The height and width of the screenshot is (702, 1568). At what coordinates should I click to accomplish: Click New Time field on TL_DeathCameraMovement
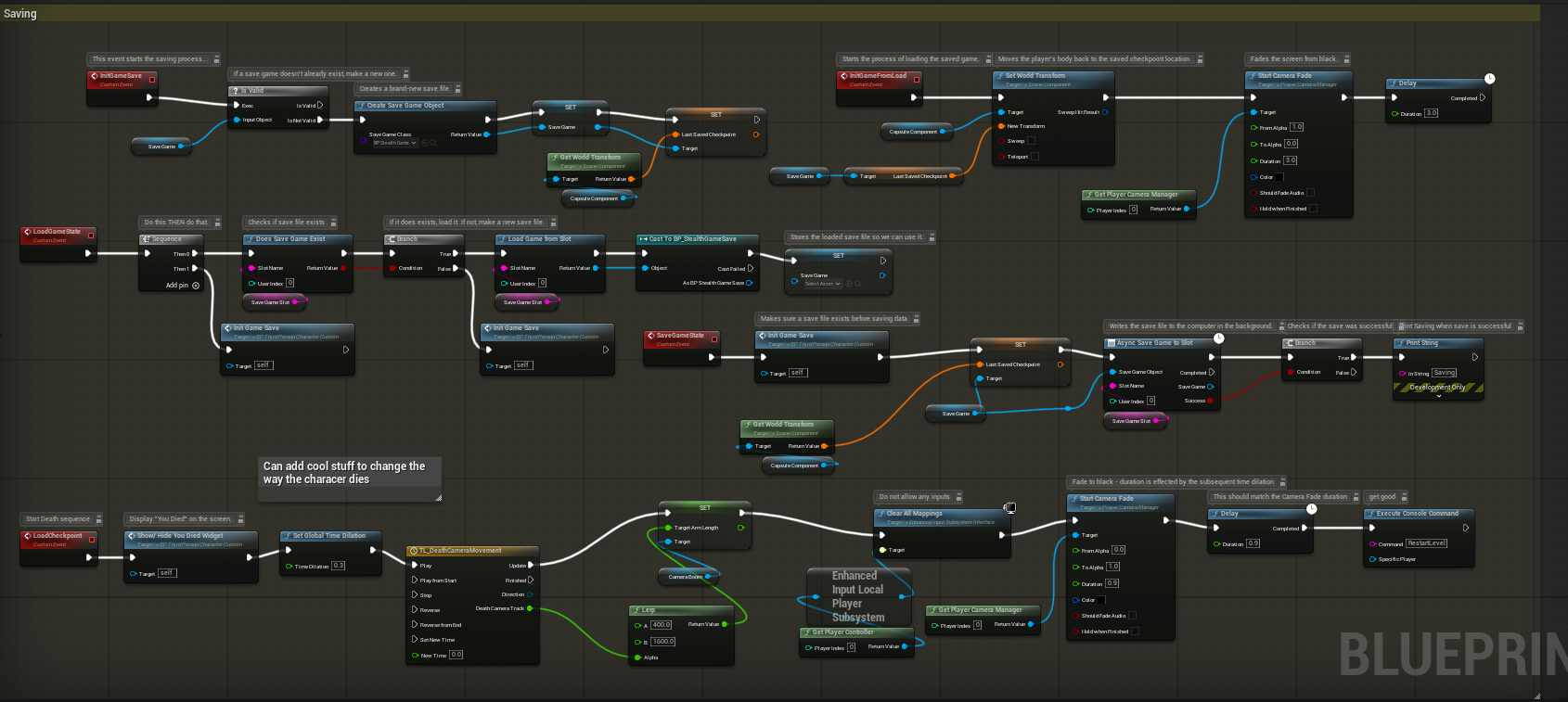456,655
